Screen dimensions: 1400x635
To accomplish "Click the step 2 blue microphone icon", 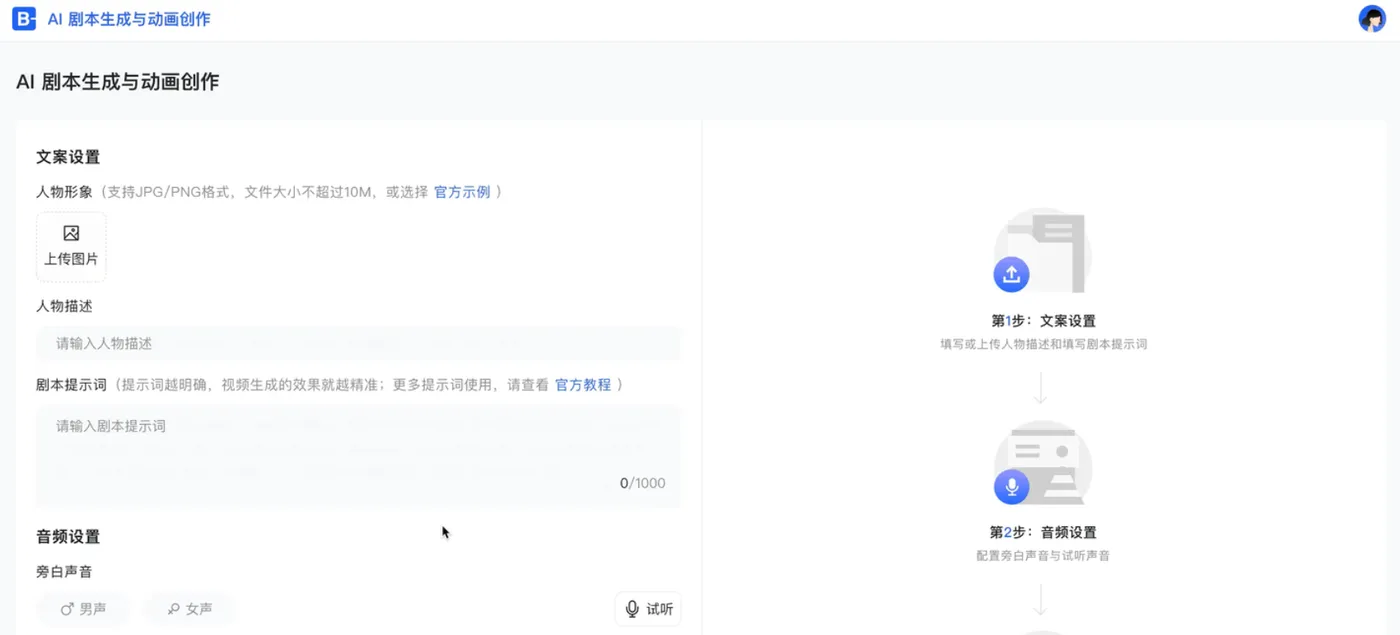I will point(1011,486).
